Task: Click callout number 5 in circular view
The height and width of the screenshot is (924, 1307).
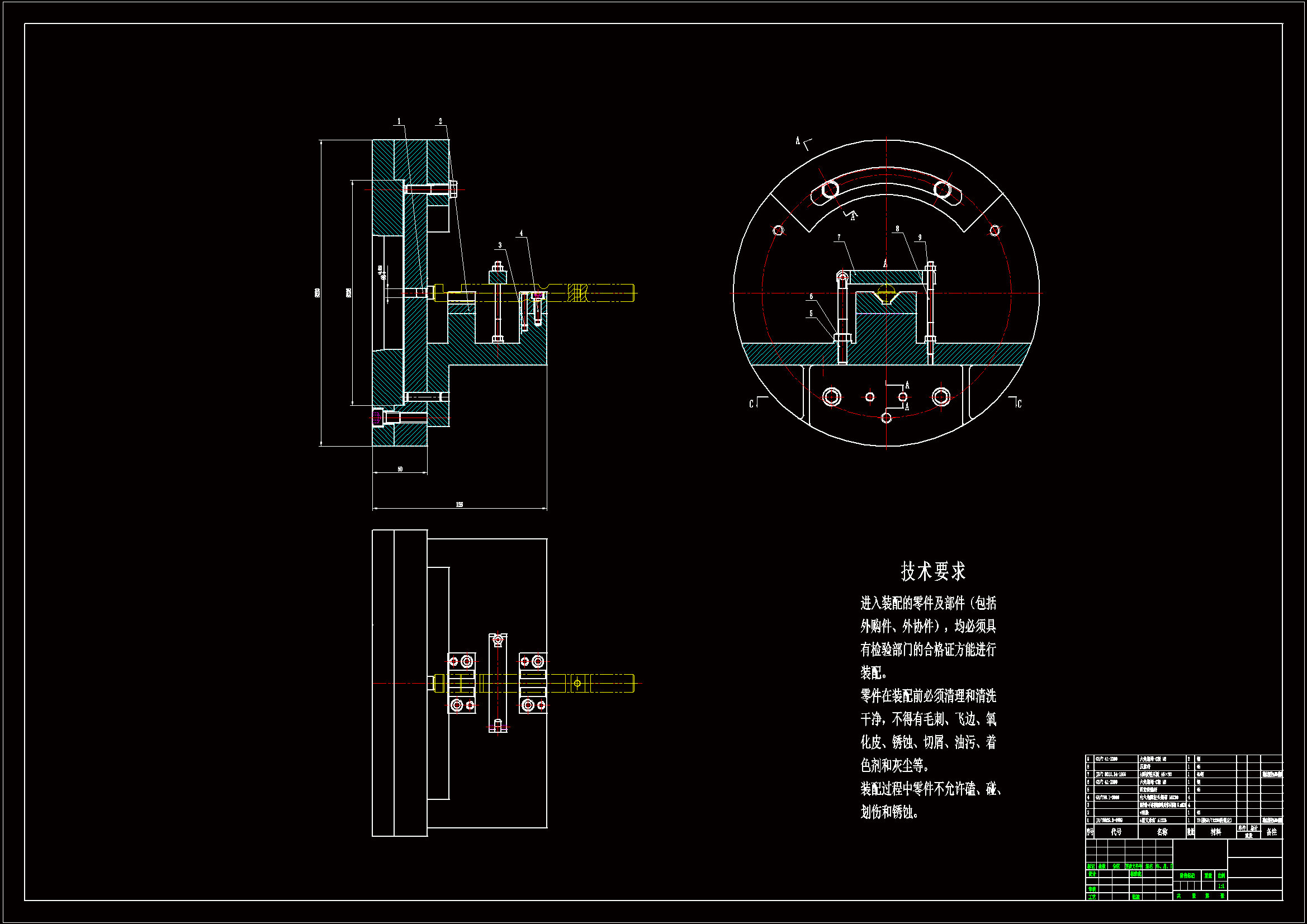Action: tap(811, 314)
